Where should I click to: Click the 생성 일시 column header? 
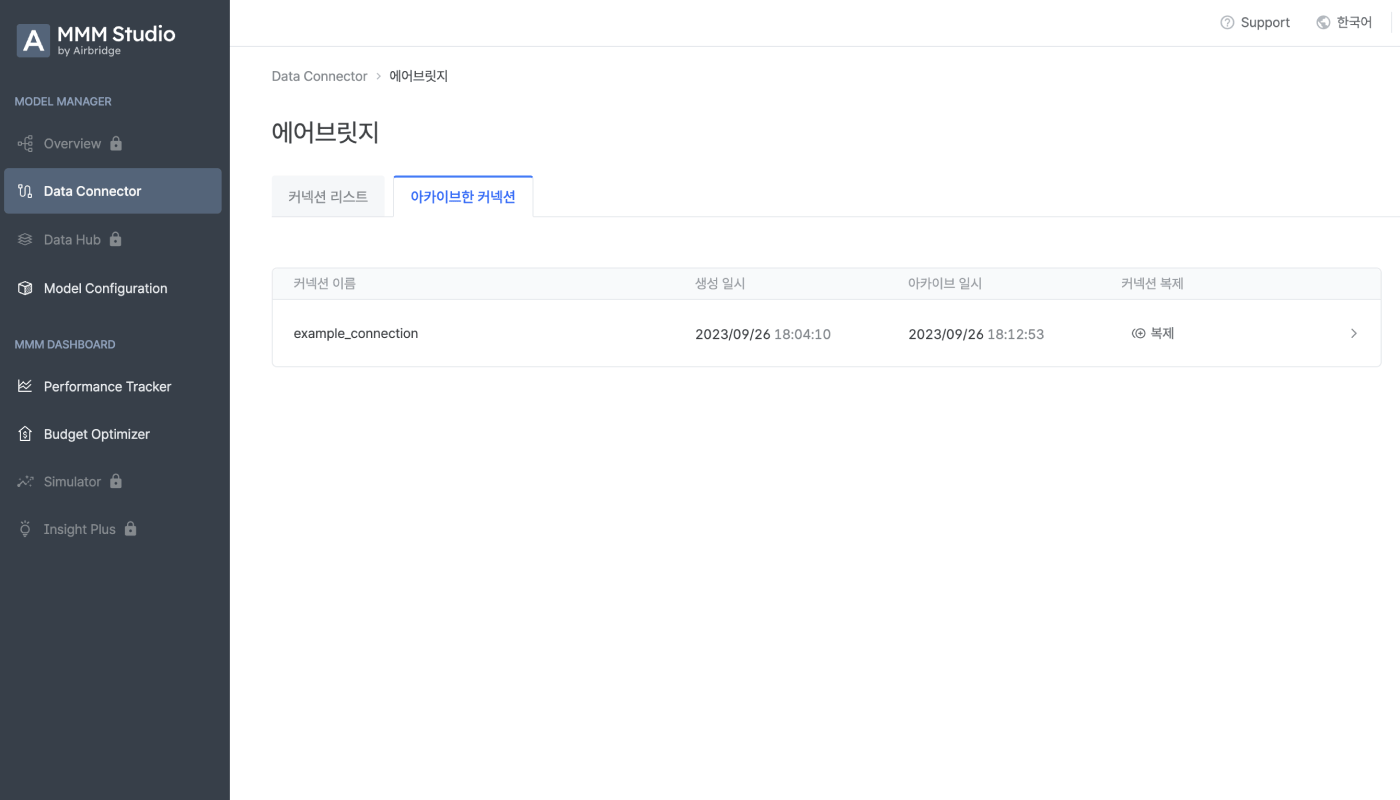tap(720, 284)
